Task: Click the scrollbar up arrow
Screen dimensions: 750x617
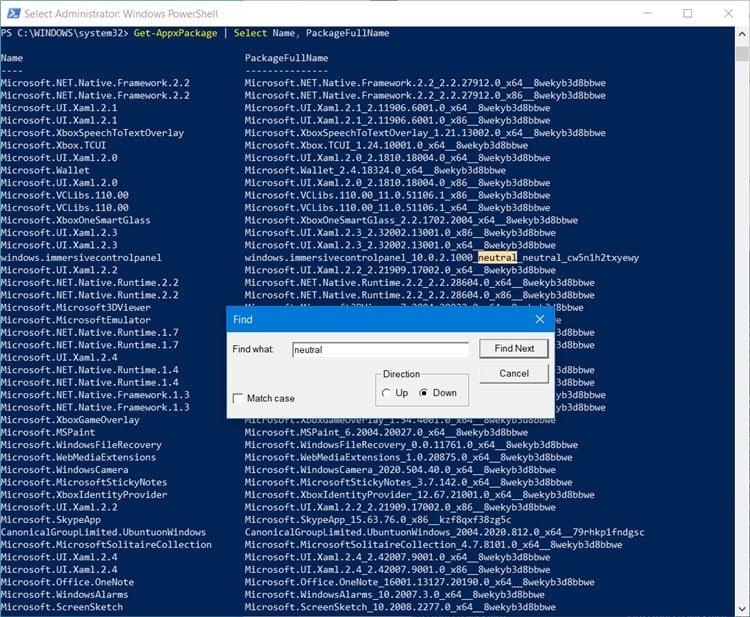Action: (742, 34)
